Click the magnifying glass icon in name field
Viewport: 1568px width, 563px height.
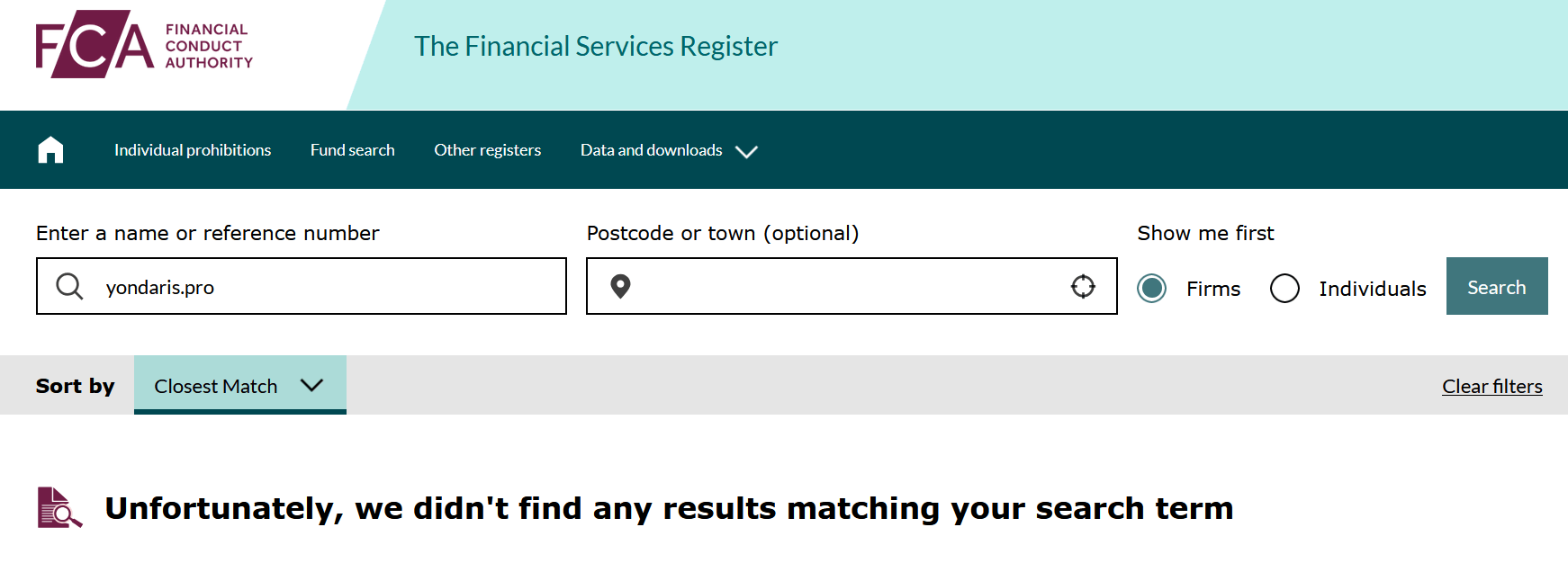tap(69, 286)
